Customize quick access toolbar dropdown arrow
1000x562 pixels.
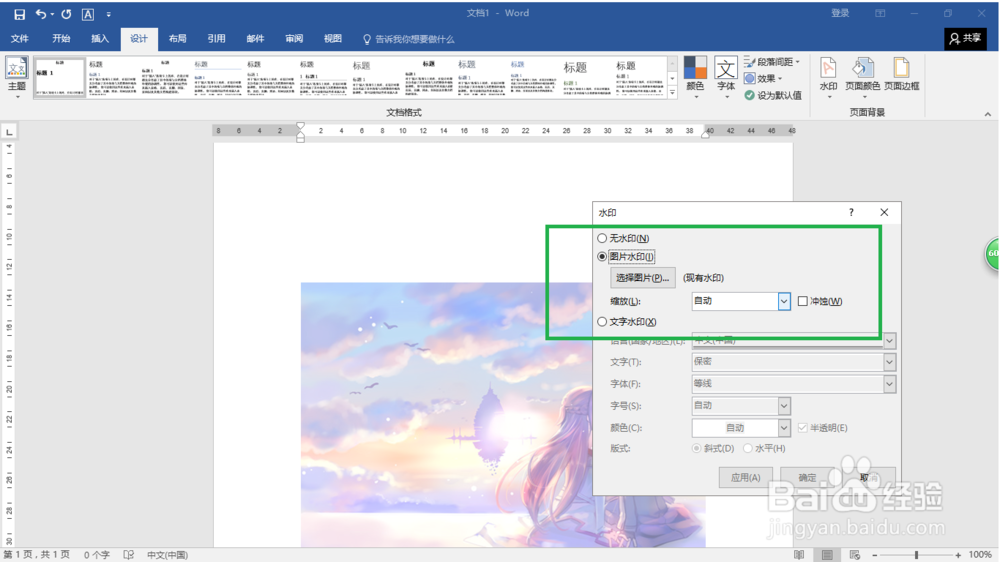coord(108,14)
